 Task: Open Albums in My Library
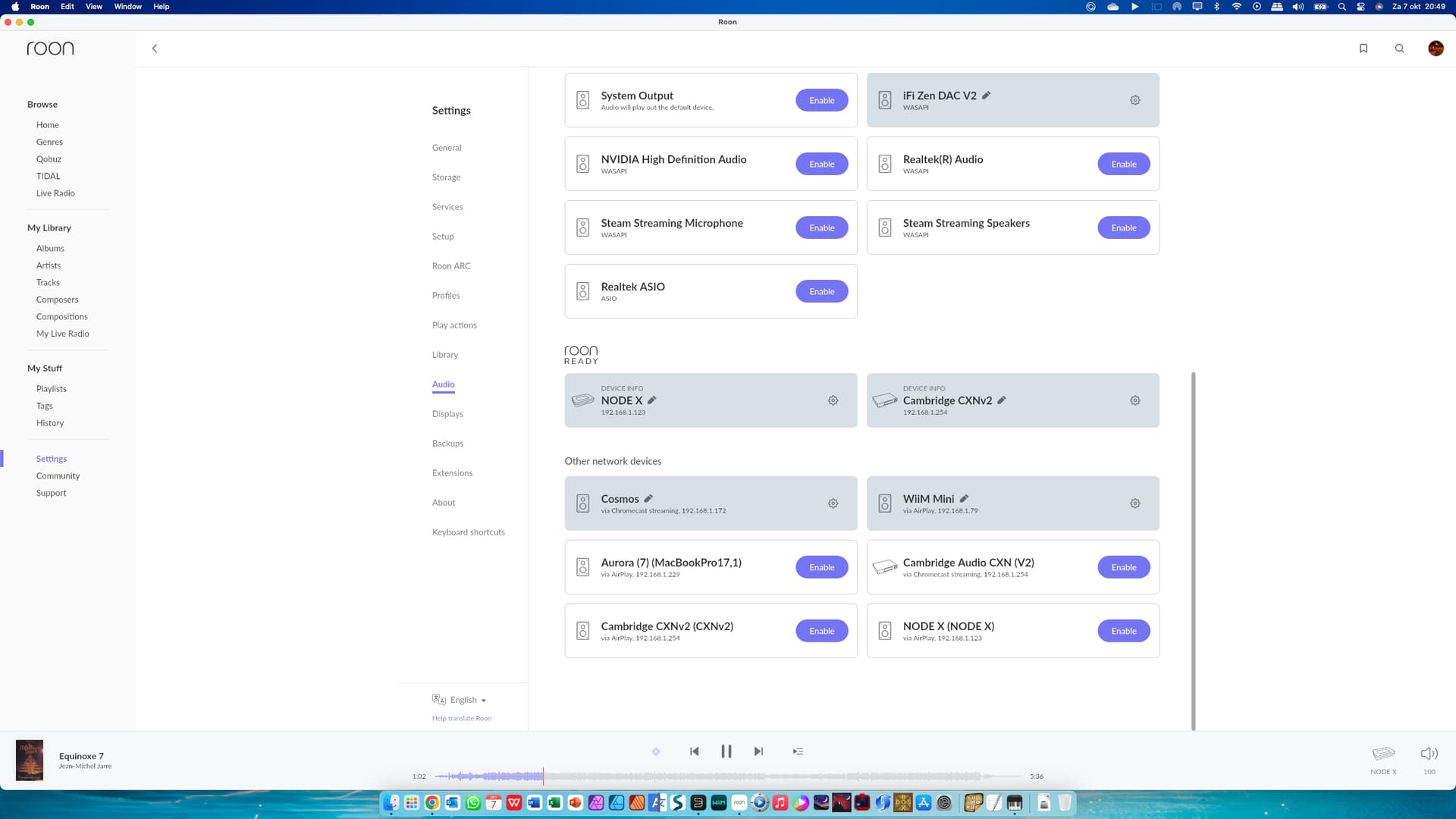50,249
